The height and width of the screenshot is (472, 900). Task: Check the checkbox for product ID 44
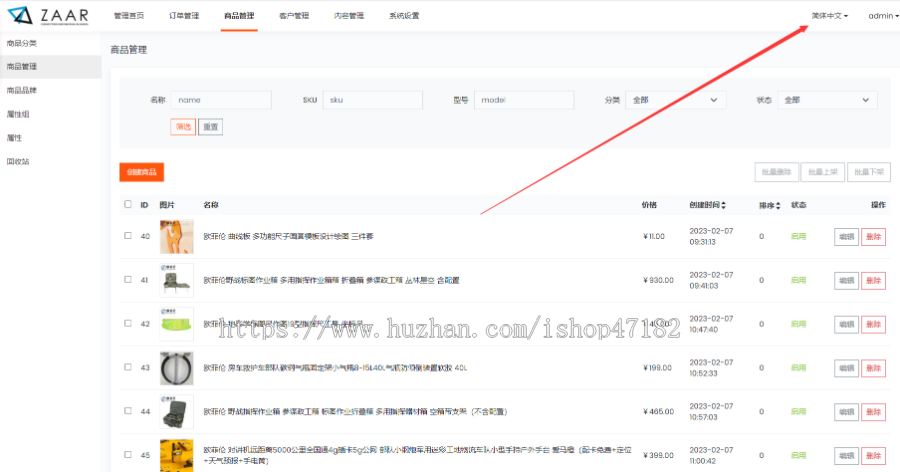tap(128, 411)
